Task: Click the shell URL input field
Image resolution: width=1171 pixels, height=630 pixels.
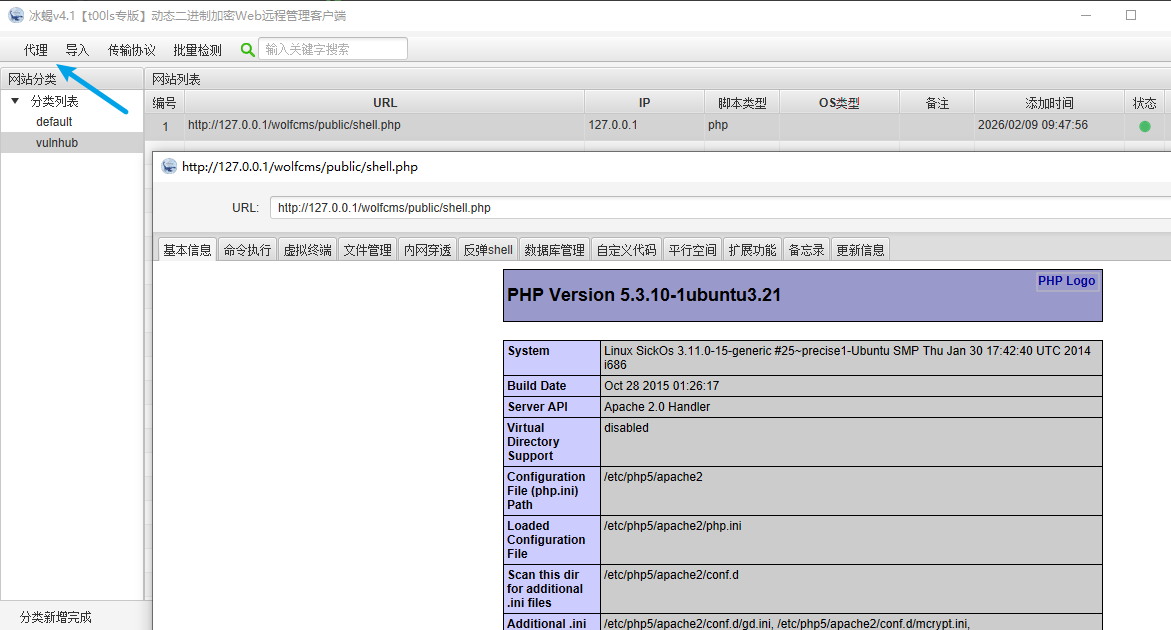Action: pos(721,208)
